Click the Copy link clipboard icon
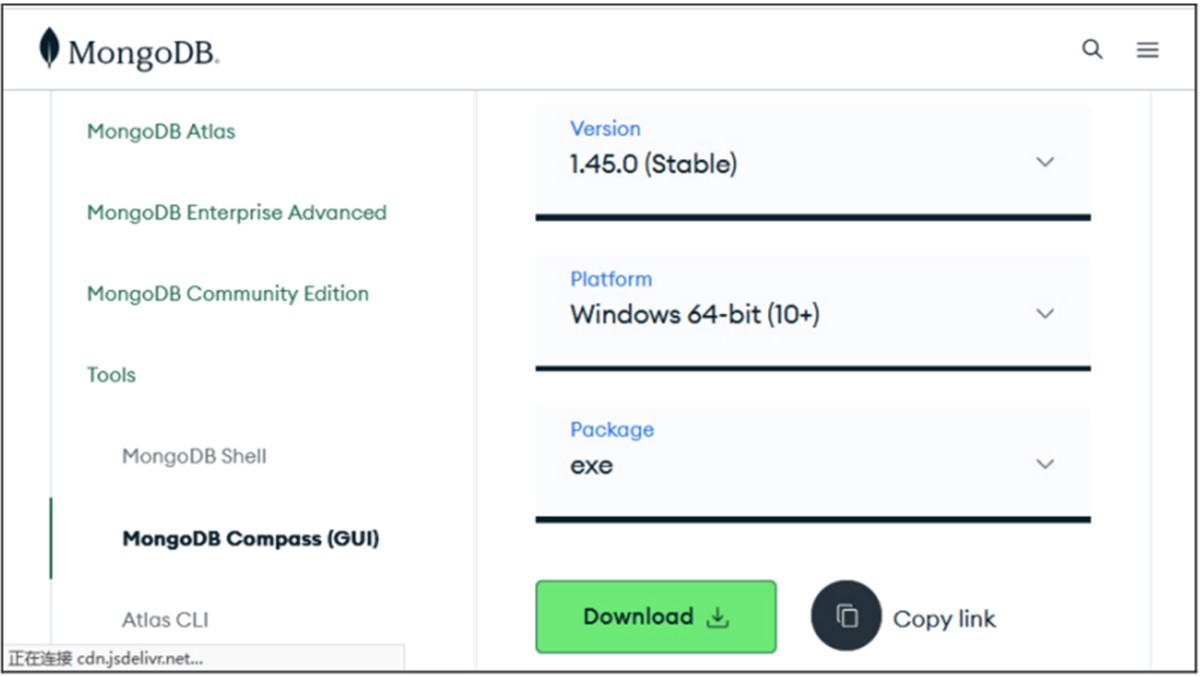This screenshot has width=1200, height=676. click(846, 616)
